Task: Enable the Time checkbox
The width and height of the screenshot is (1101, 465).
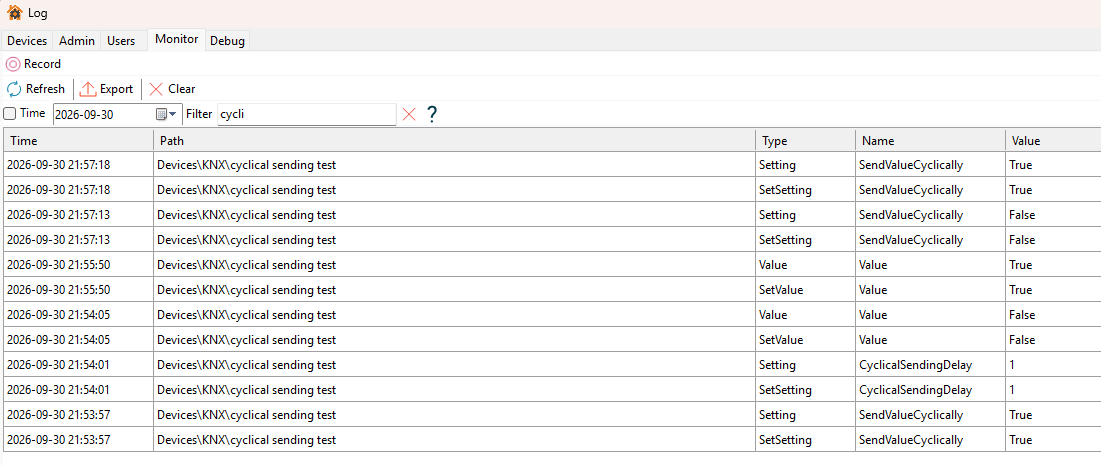Action: click(9, 114)
